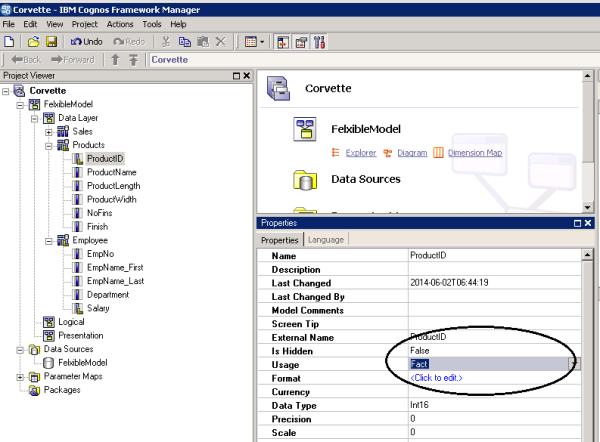Screen dimensions: 600x442
Task: Collapse the Employee query subject
Action: point(49,241)
